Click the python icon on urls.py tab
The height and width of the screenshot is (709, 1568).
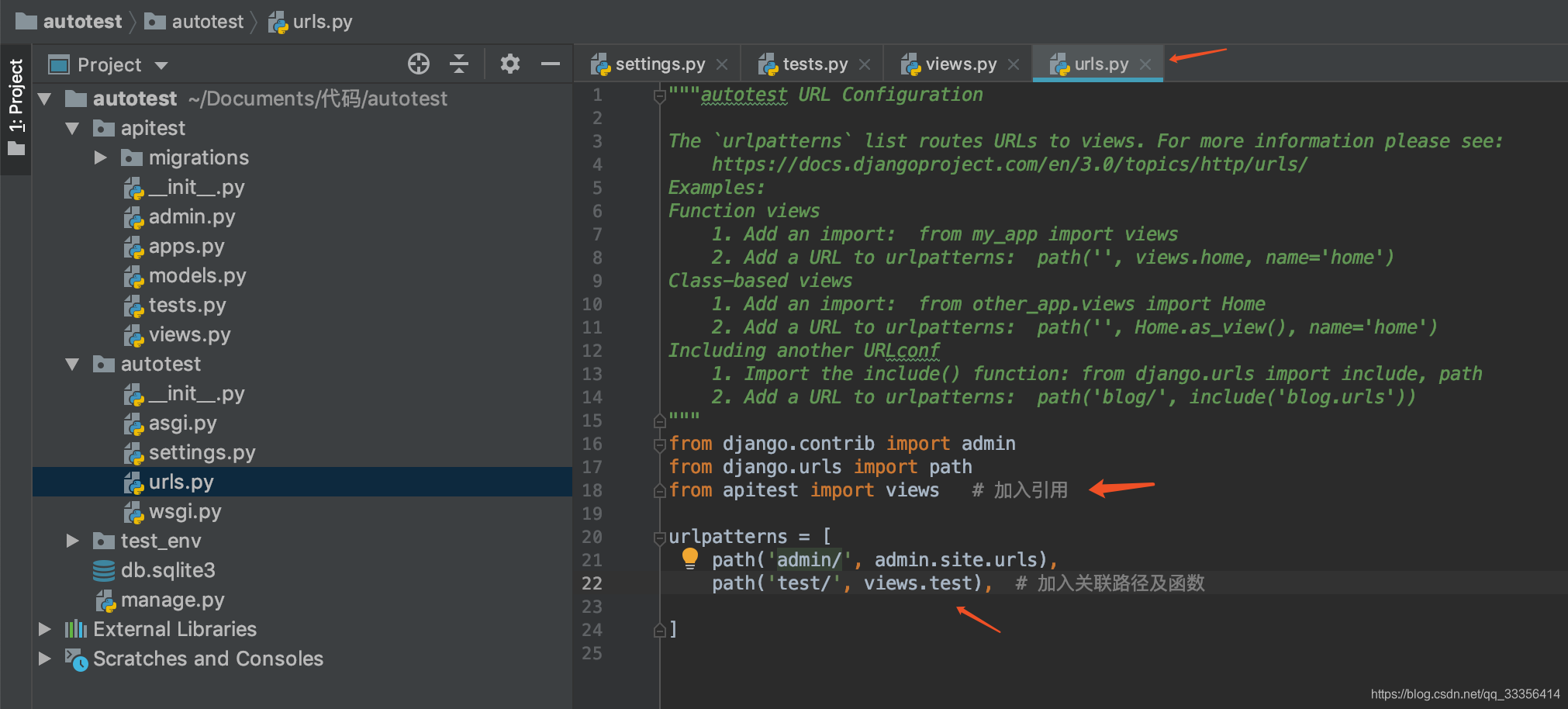[x=1059, y=65]
